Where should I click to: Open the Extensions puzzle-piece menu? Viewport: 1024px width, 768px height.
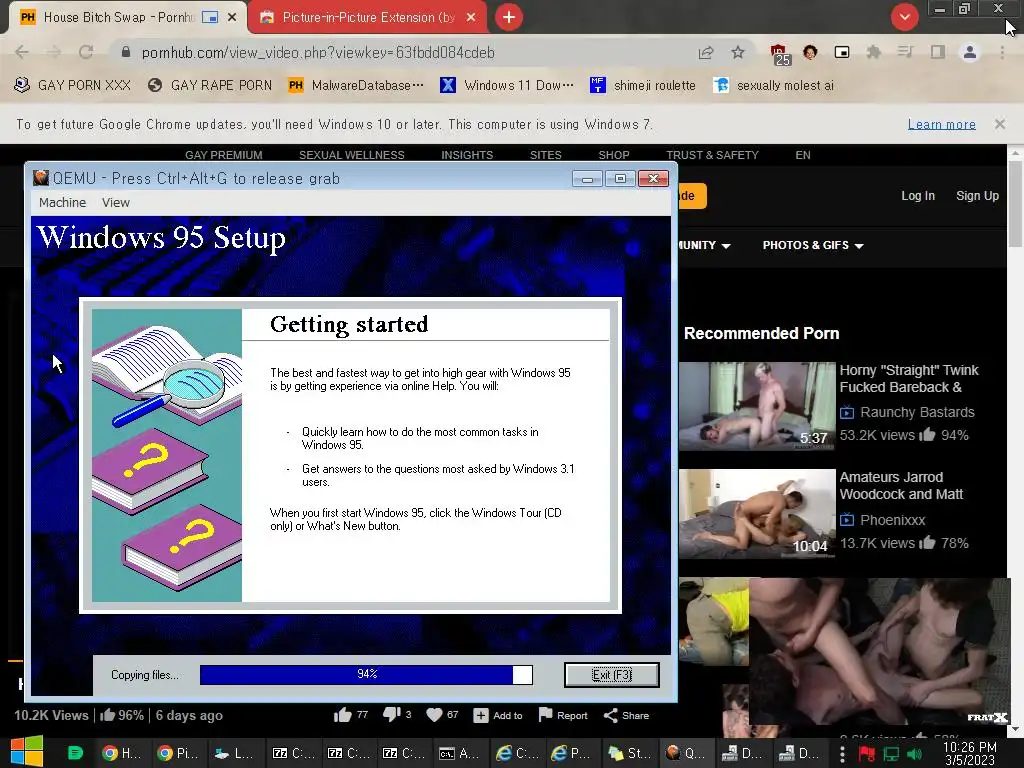(874, 52)
